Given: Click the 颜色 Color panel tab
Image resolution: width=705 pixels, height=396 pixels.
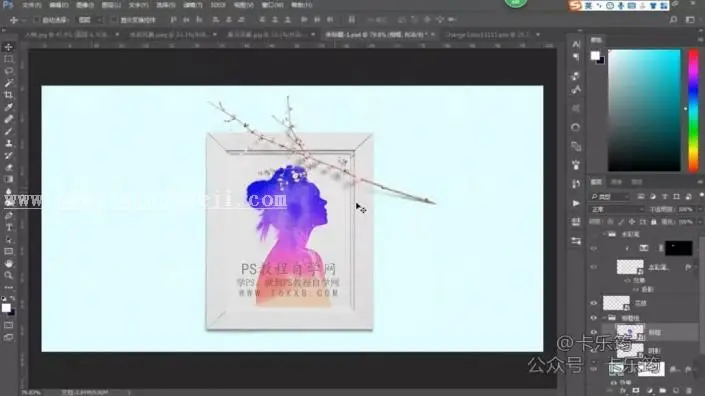Looking at the screenshot, I should 597,40.
